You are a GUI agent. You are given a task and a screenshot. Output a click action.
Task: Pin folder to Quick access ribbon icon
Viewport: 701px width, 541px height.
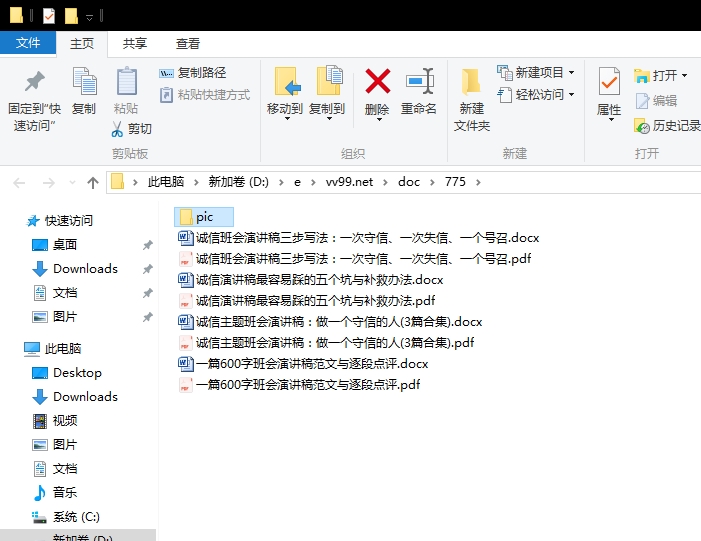[x=34, y=81]
